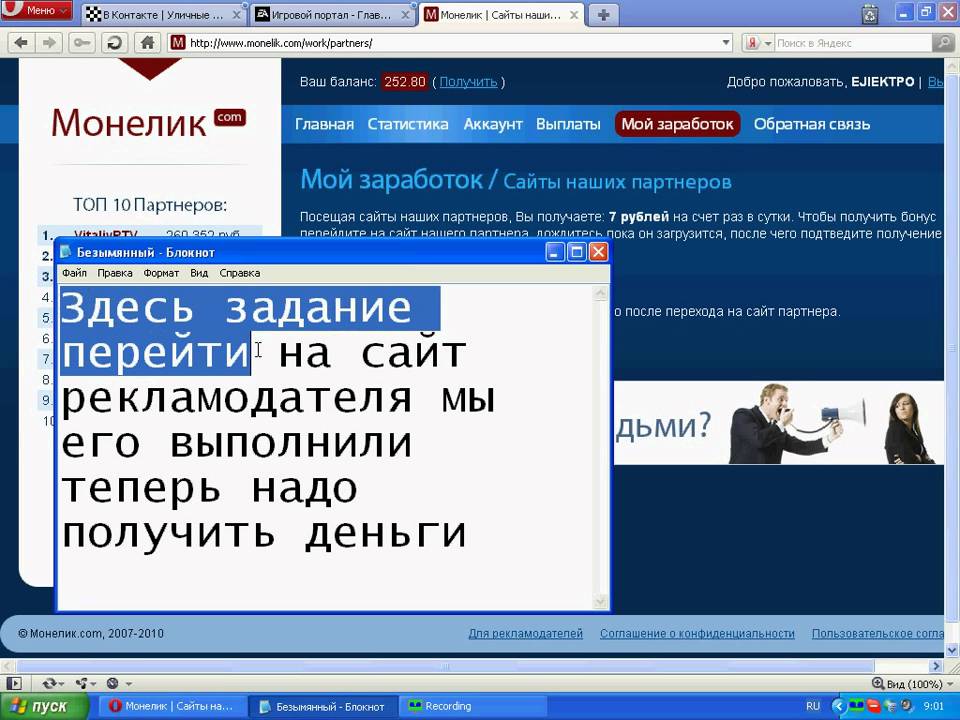Viewport: 960px width, 720px height.
Task: Go to home page via house icon
Action: (147, 43)
